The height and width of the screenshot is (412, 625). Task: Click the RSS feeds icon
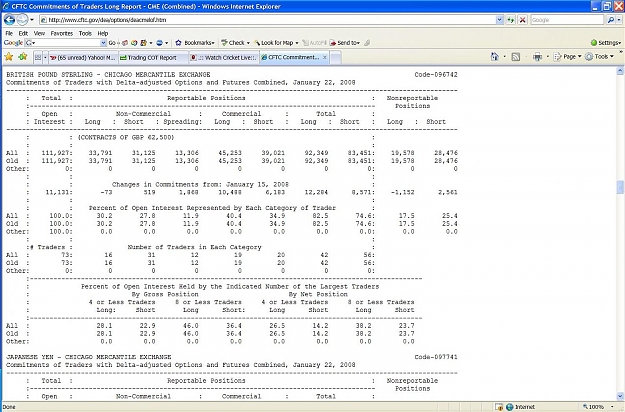(515, 57)
